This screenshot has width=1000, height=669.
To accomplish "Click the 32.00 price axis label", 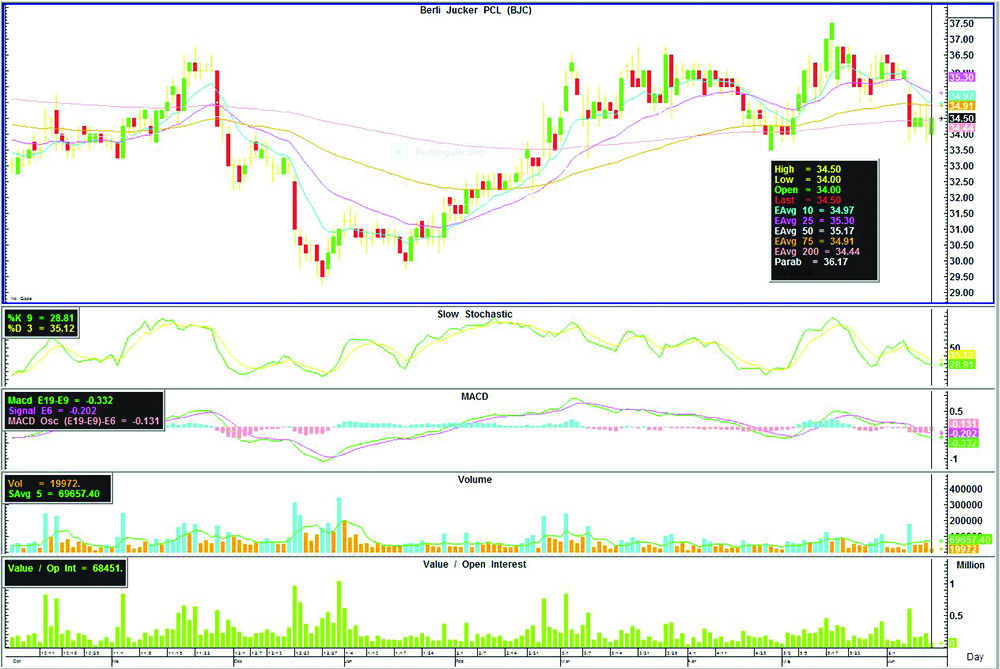I will pyautogui.click(x=962, y=198).
